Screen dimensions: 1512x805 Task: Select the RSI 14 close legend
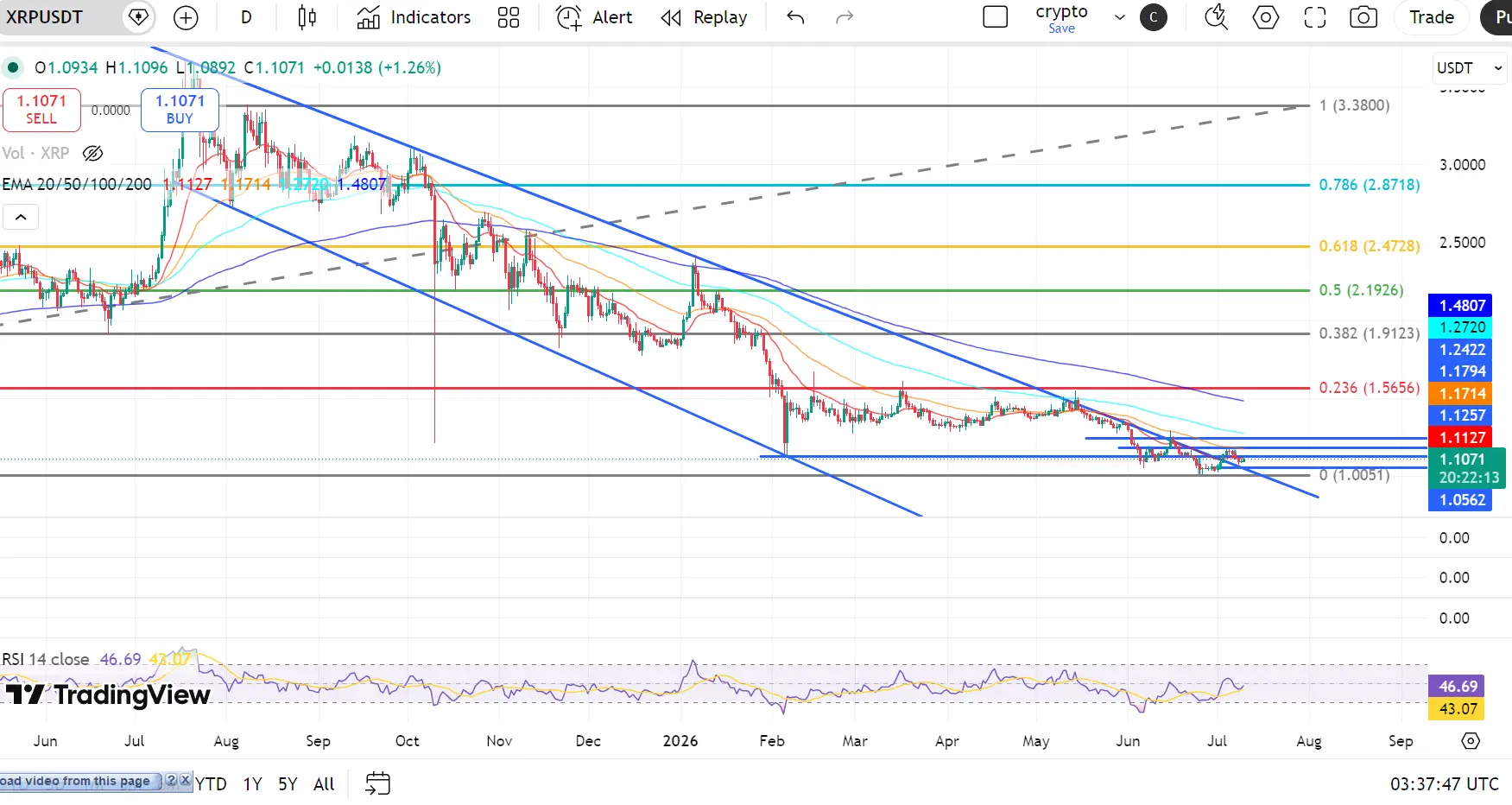(46, 660)
